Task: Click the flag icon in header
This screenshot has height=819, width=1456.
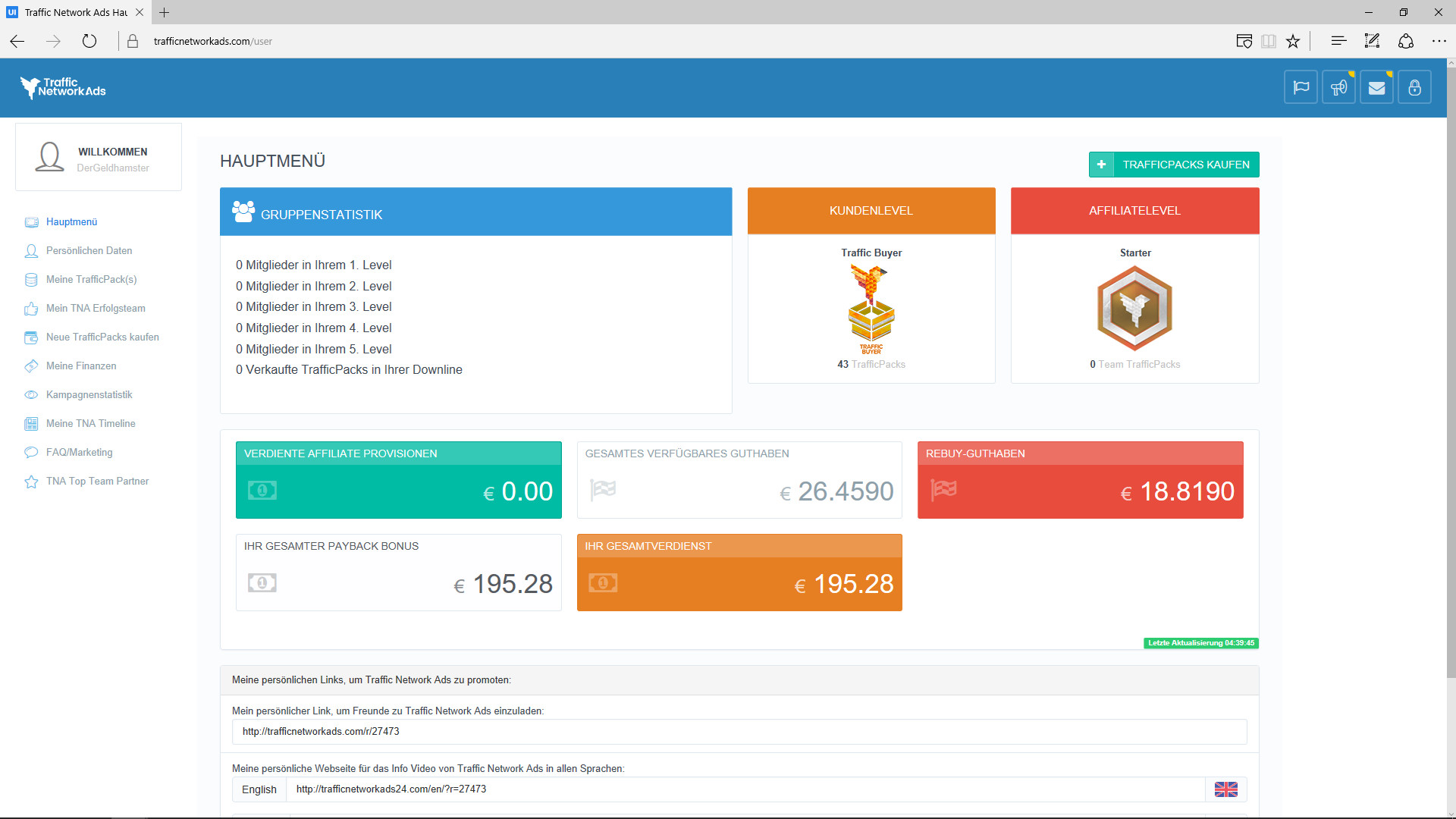Action: pos(1301,88)
